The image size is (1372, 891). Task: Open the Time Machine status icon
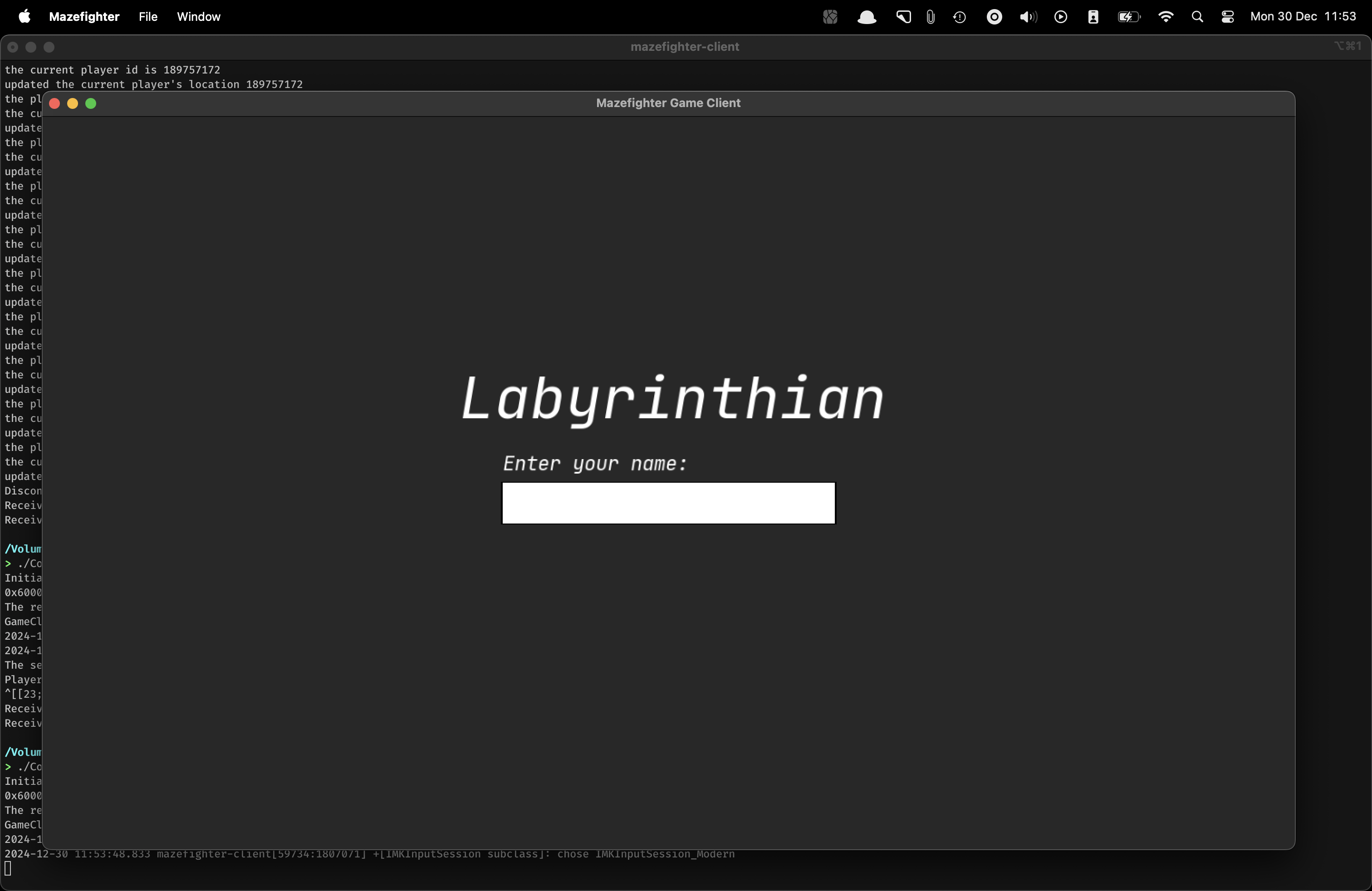pos(960,17)
